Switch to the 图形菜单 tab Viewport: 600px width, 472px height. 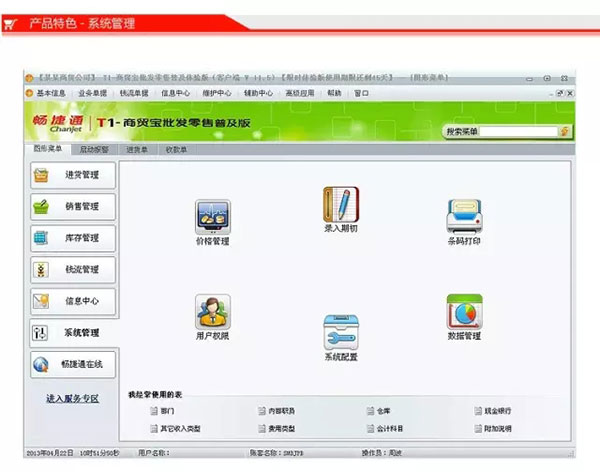48,149
